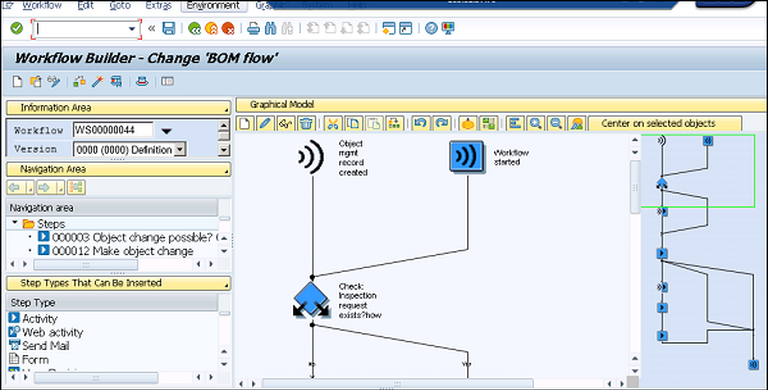Zoom in with magnifier plus icon
This screenshot has width=768, height=390.
pyautogui.click(x=535, y=123)
